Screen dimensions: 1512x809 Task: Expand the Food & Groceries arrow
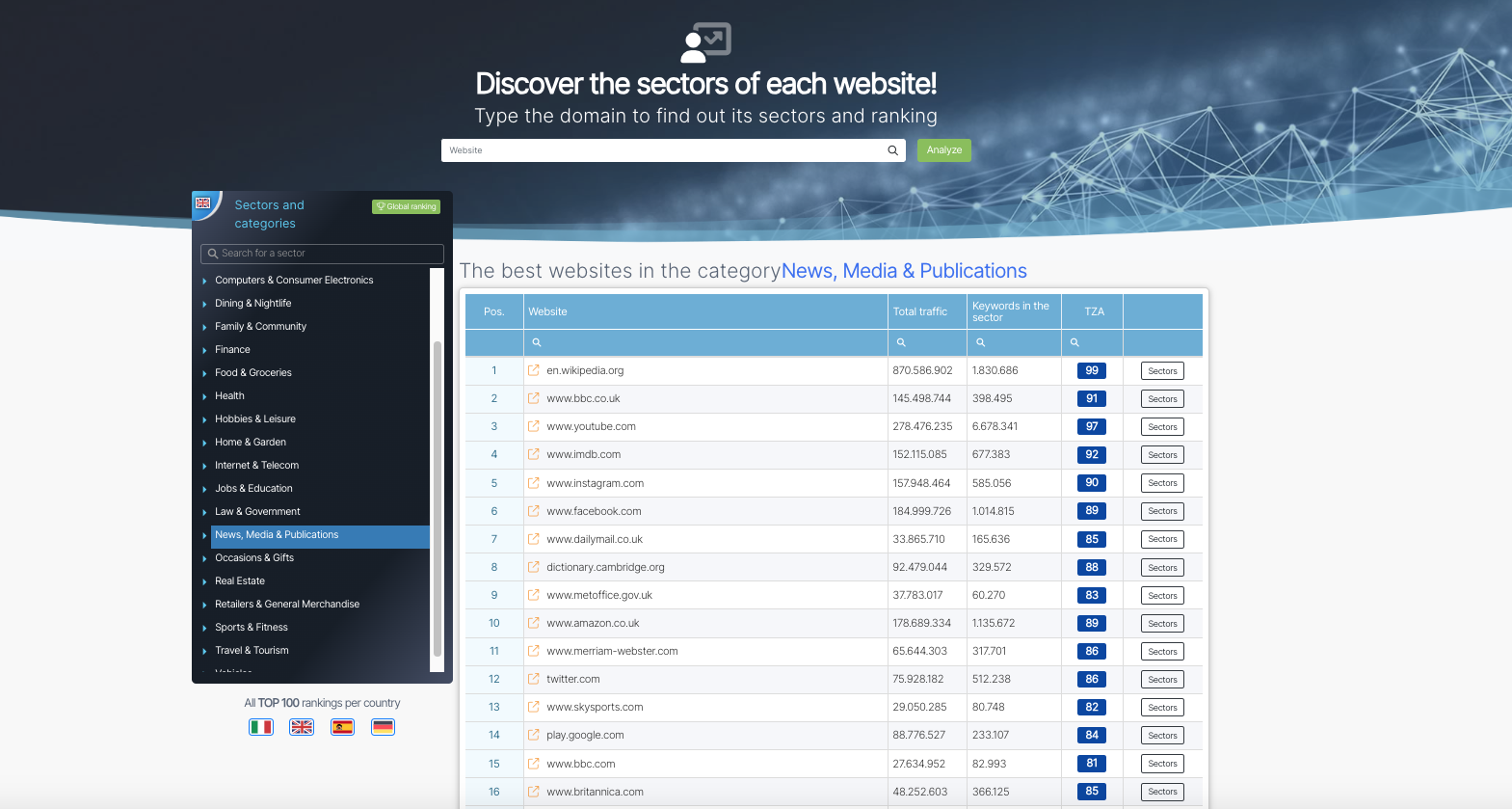(x=204, y=373)
